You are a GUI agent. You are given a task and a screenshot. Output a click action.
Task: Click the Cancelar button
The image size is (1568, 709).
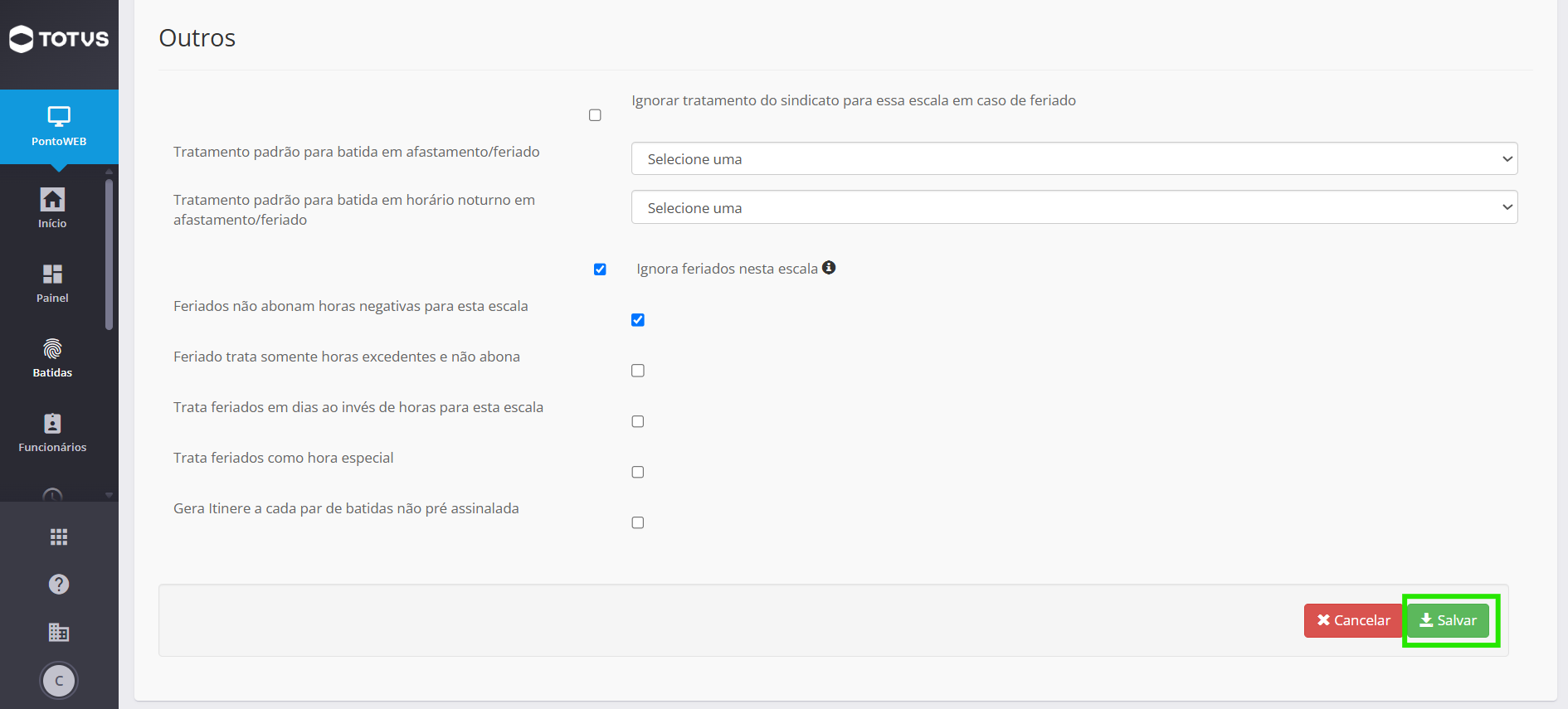(x=1353, y=620)
